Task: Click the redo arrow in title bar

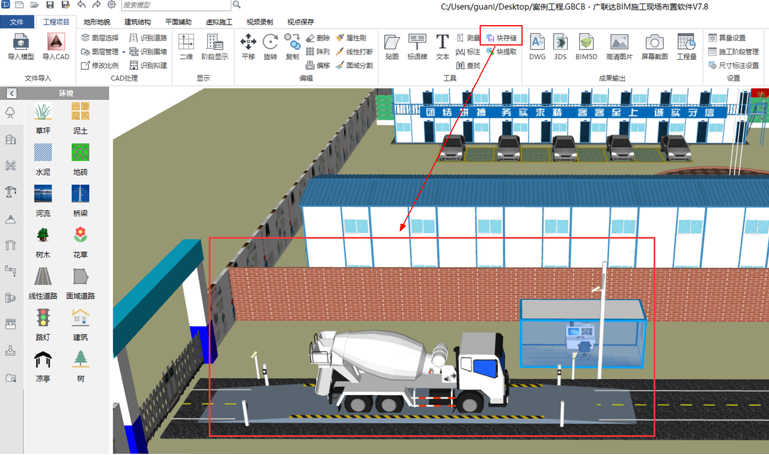Action: coord(96,5)
